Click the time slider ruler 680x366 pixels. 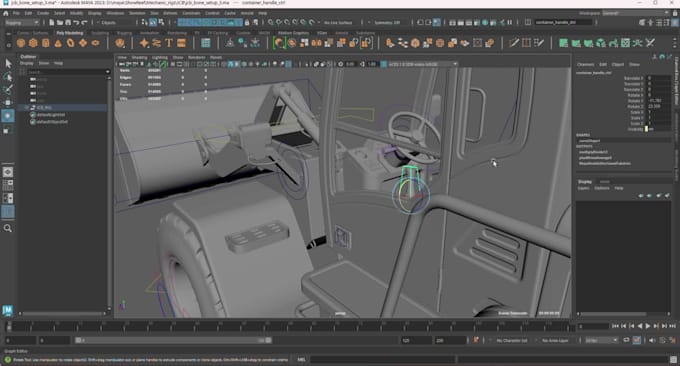(290, 326)
